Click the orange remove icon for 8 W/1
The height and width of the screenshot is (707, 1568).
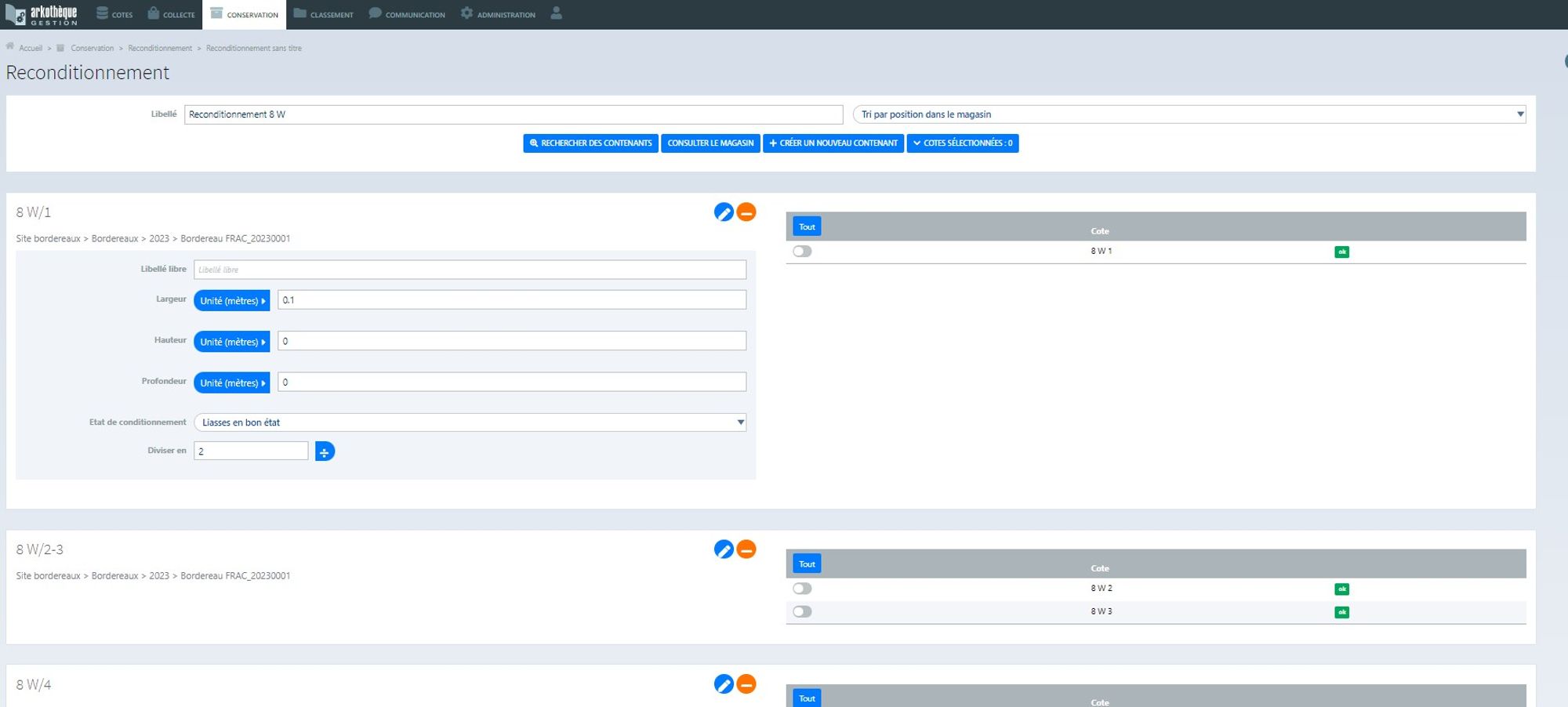[x=746, y=212]
